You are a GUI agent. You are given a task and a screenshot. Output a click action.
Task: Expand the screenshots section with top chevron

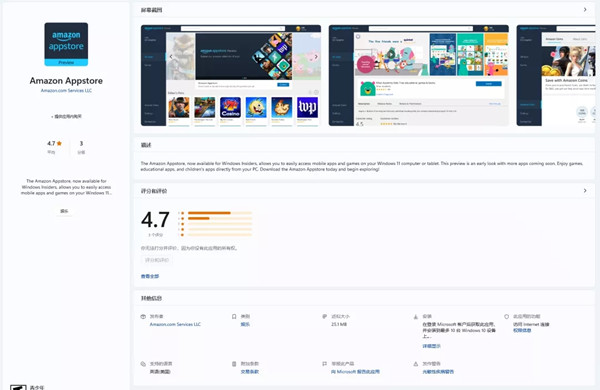[585, 10]
